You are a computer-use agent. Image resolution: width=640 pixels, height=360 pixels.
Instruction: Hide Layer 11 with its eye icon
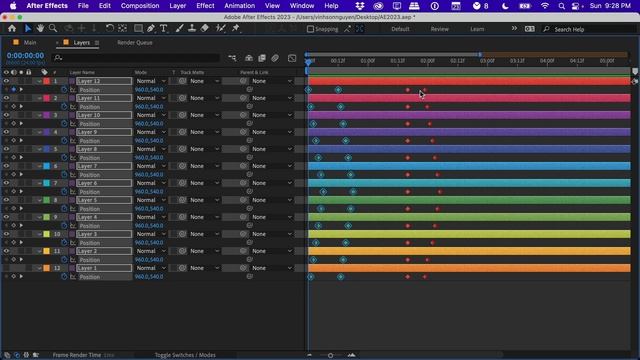point(6,98)
